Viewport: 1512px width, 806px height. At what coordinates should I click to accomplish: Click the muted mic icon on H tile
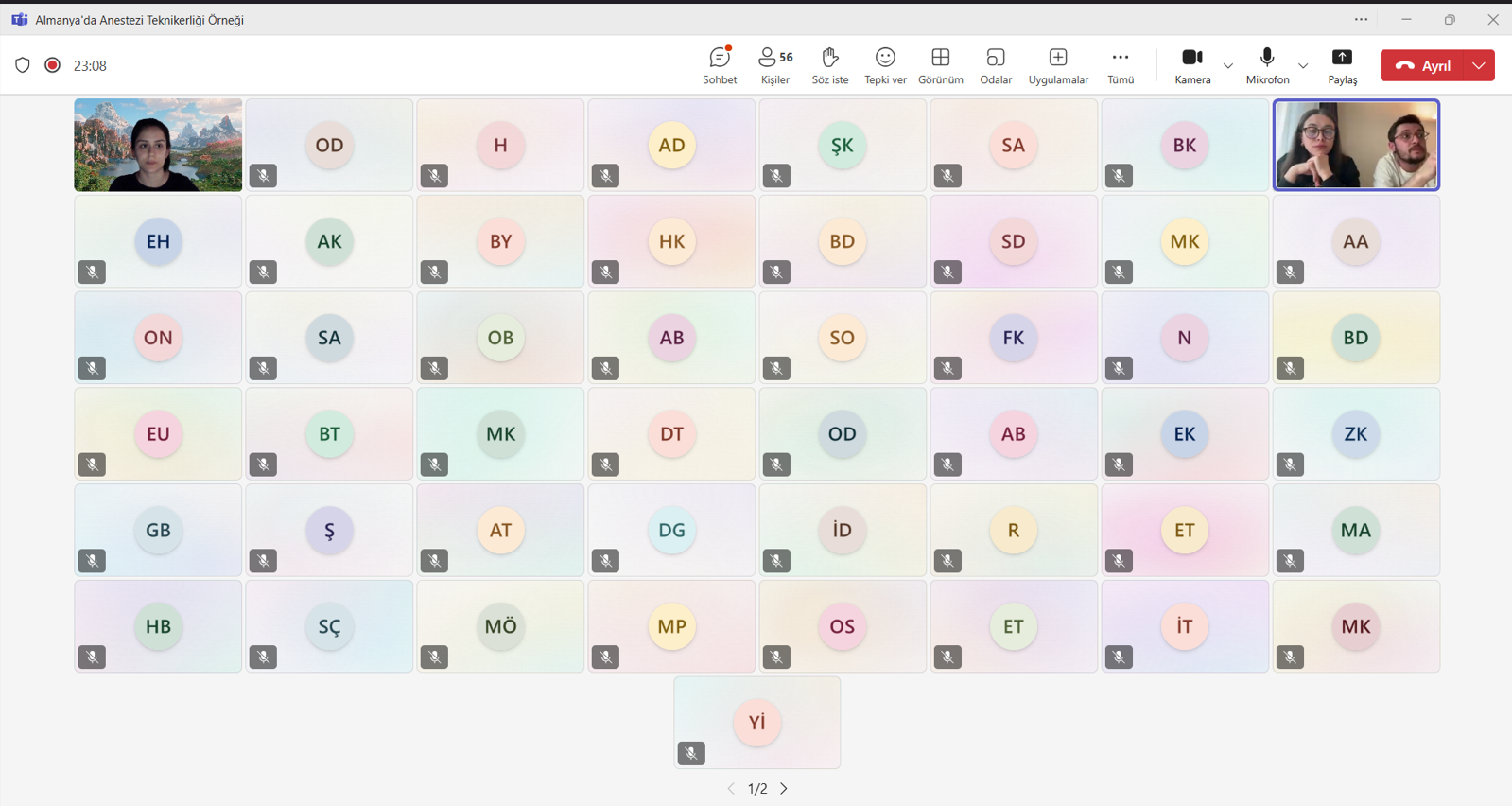(x=434, y=175)
